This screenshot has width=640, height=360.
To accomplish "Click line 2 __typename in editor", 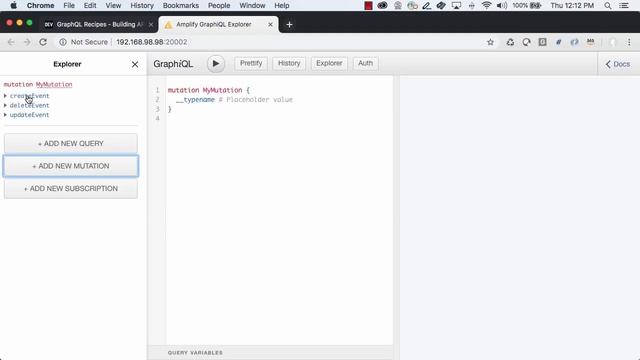I will tap(195, 100).
